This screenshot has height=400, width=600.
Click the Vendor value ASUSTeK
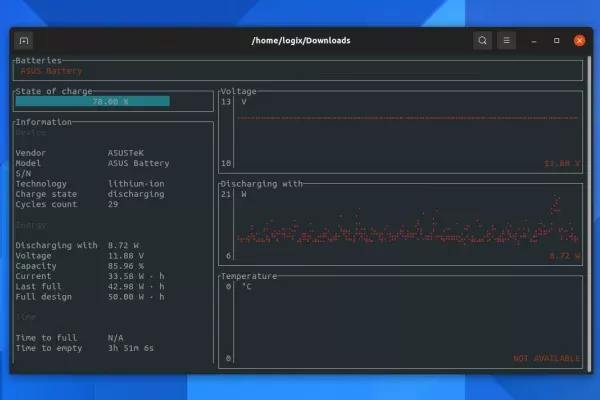coord(126,153)
